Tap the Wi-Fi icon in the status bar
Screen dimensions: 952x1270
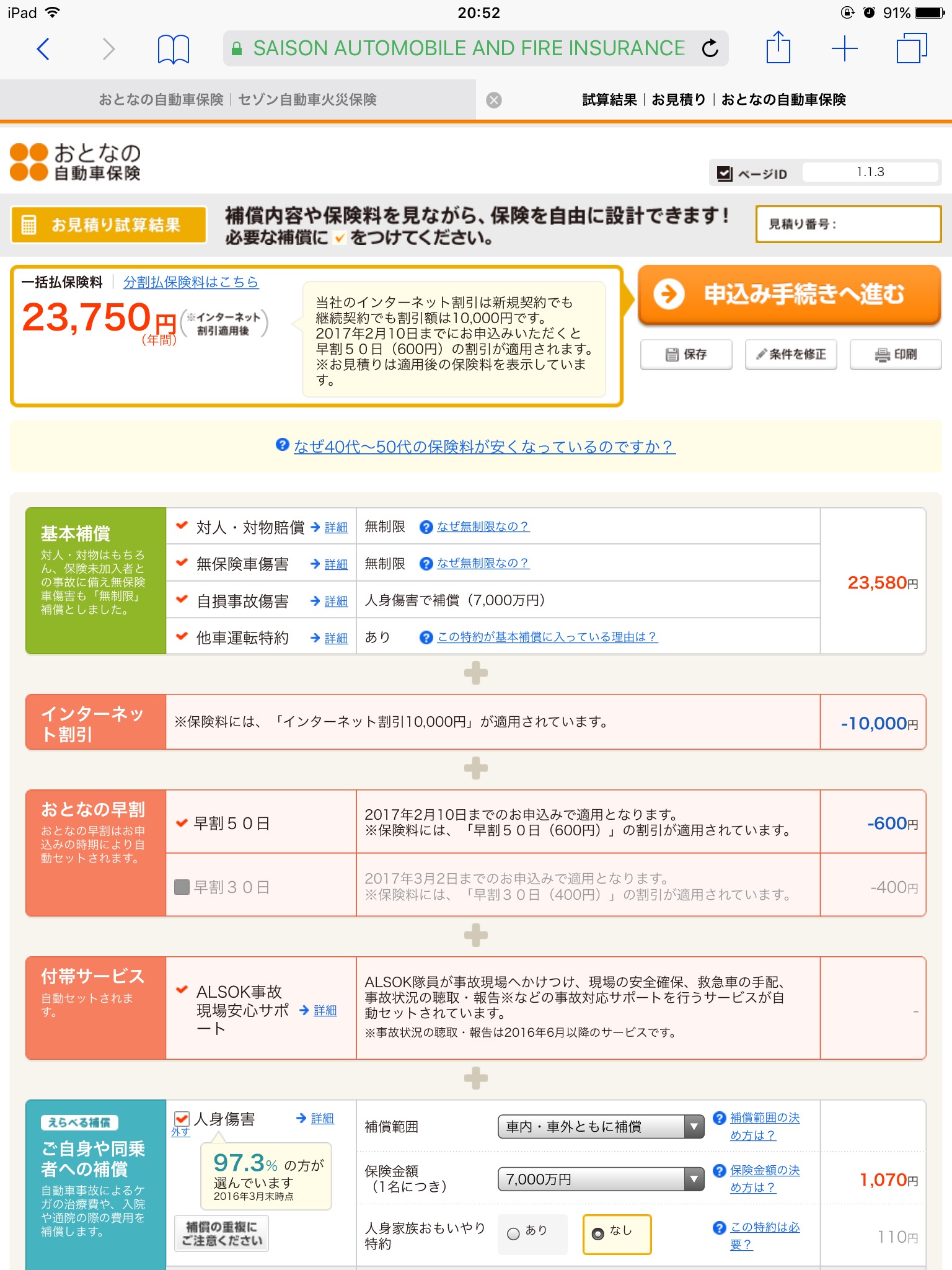[x=53, y=12]
